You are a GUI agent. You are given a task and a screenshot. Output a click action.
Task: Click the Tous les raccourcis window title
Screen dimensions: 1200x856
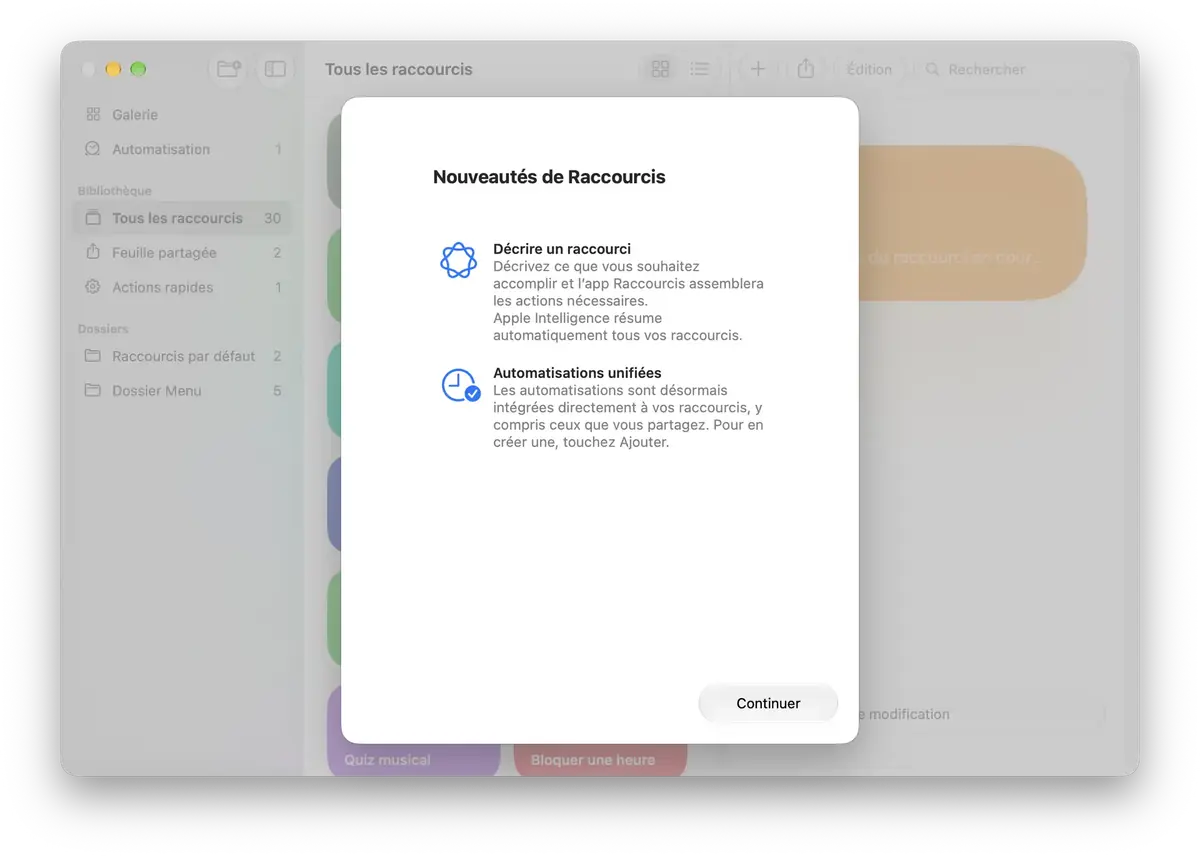point(398,69)
